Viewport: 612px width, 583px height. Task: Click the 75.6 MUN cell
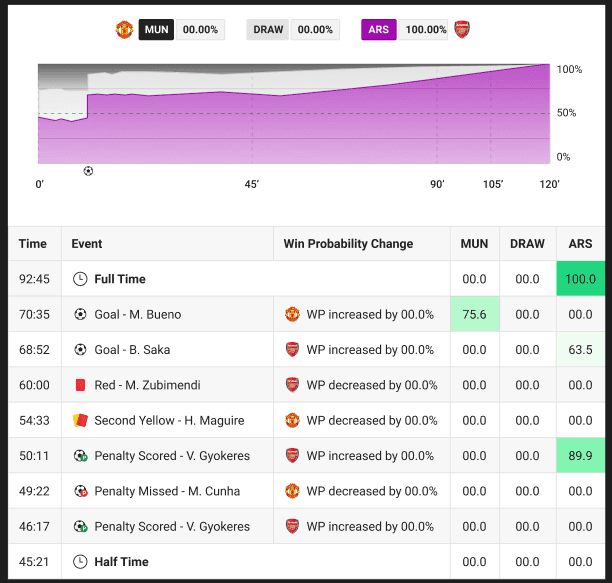point(475,314)
